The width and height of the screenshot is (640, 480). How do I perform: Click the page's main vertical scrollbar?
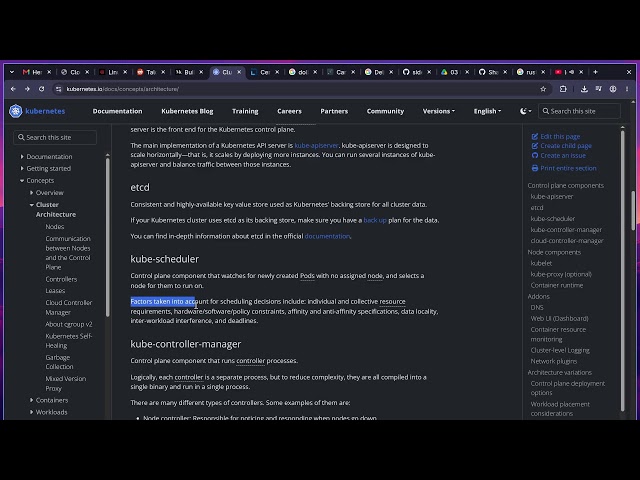point(633,210)
